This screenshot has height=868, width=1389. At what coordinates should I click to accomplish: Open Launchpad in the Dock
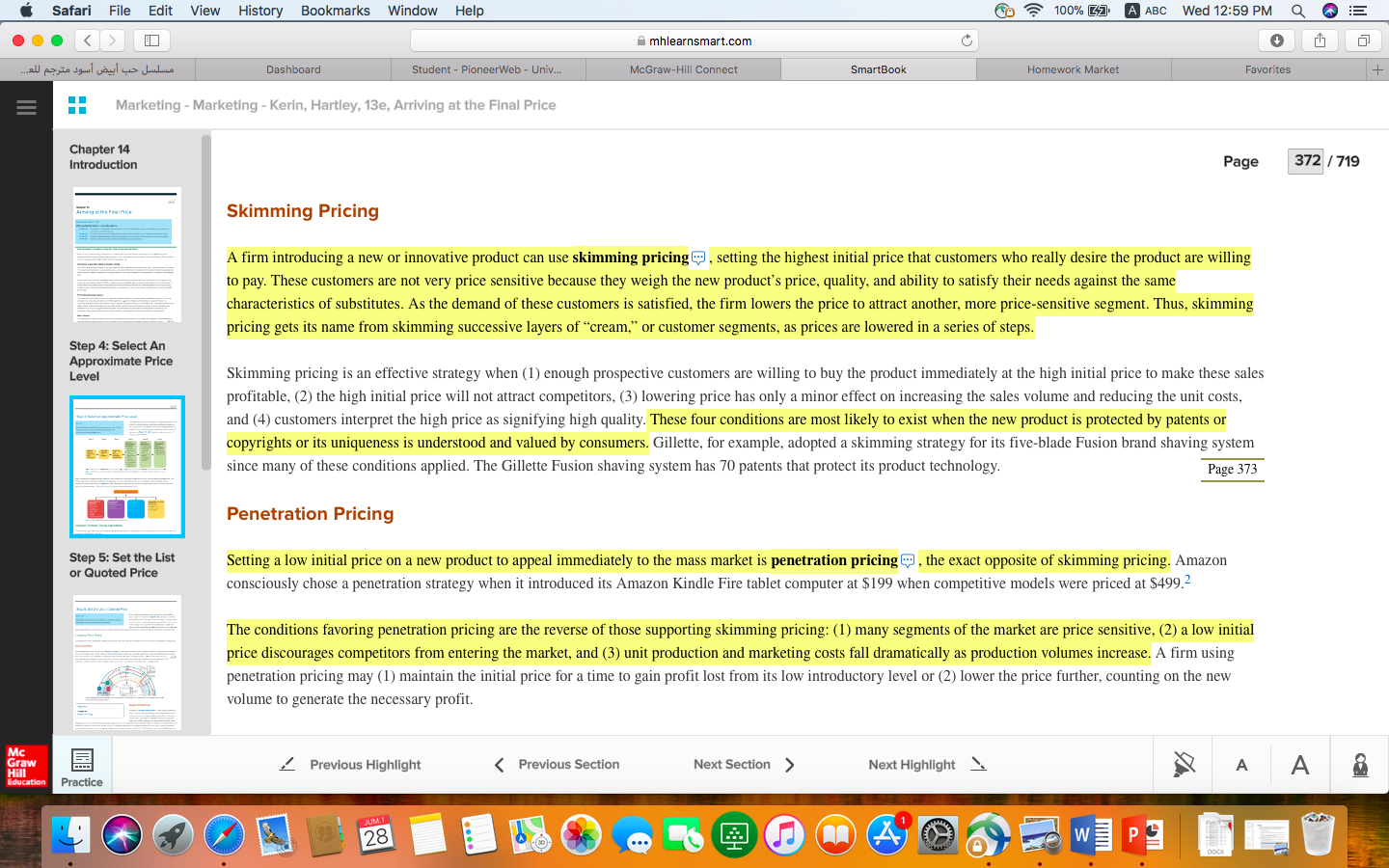click(x=173, y=835)
